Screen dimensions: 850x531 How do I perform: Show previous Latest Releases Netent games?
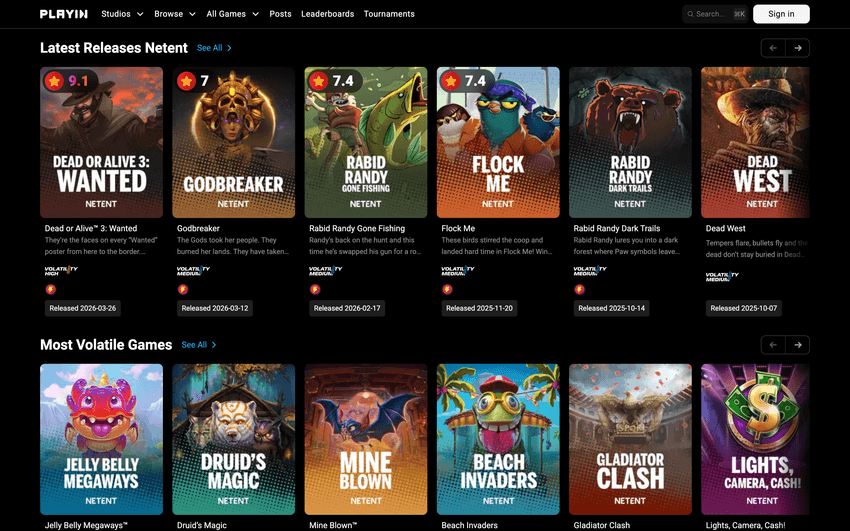(773, 48)
